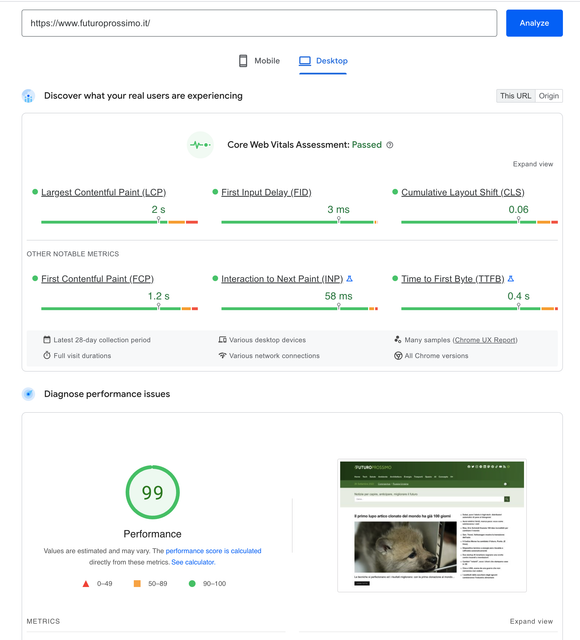580x640 pixels.
Task: Select the Desktop tab
Action: (x=323, y=61)
